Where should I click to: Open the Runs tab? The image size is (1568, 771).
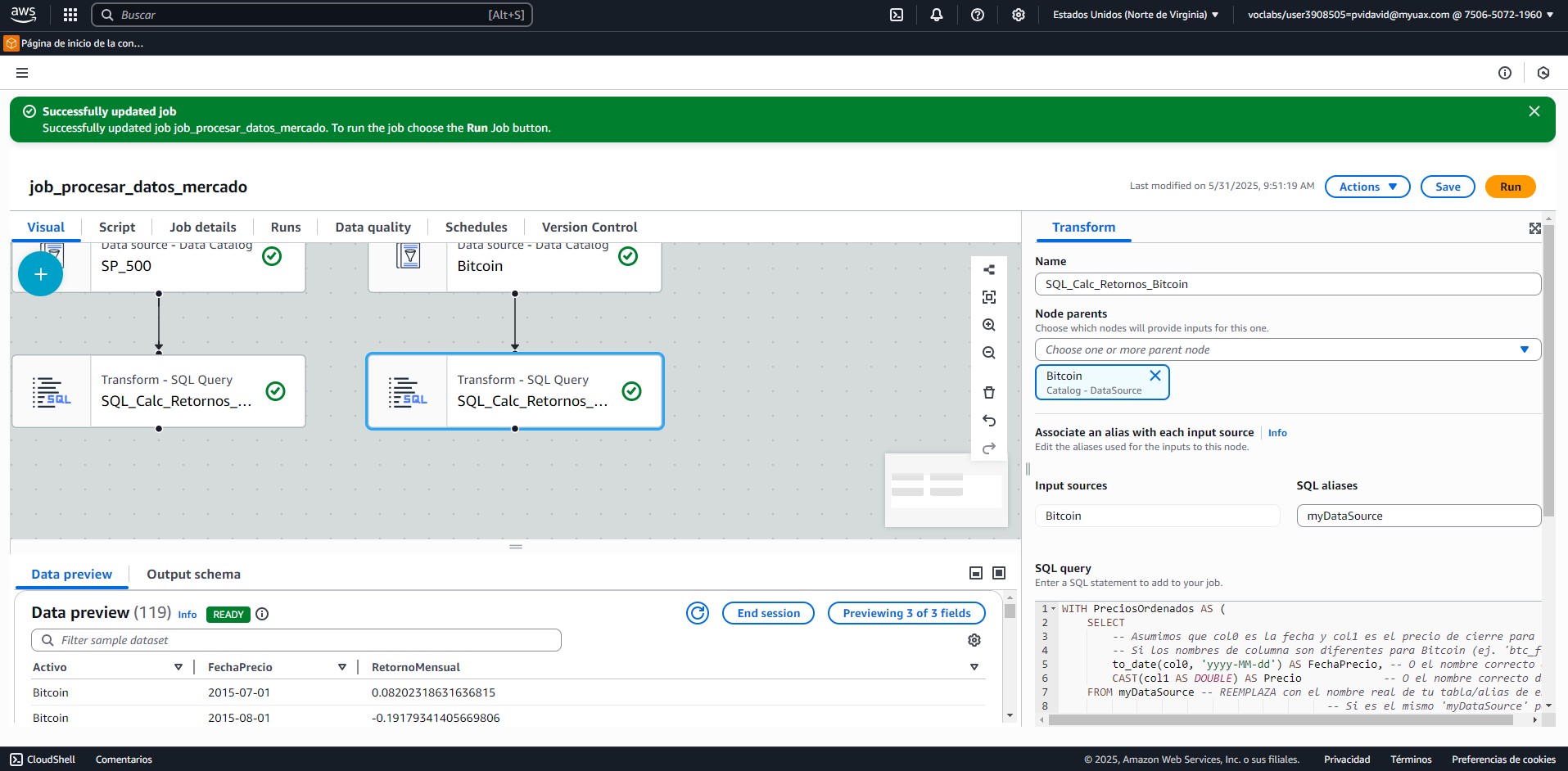point(286,228)
